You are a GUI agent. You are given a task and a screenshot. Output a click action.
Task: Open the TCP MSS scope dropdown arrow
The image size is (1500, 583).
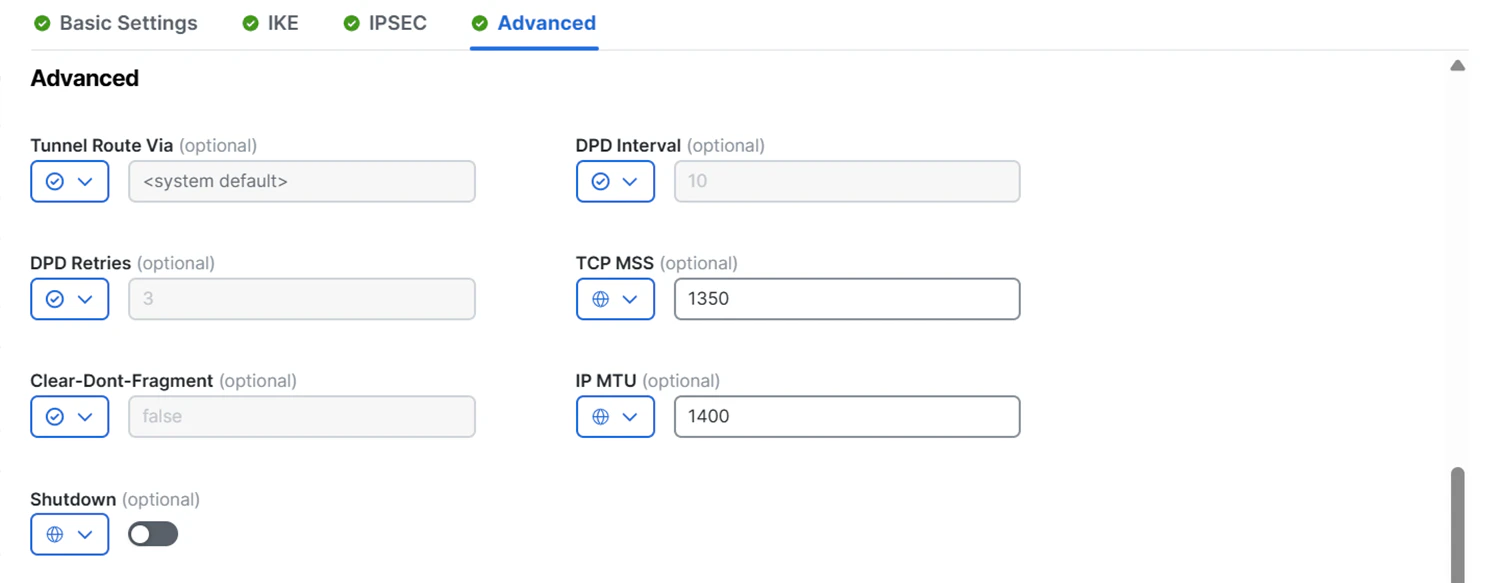[x=630, y=299]
